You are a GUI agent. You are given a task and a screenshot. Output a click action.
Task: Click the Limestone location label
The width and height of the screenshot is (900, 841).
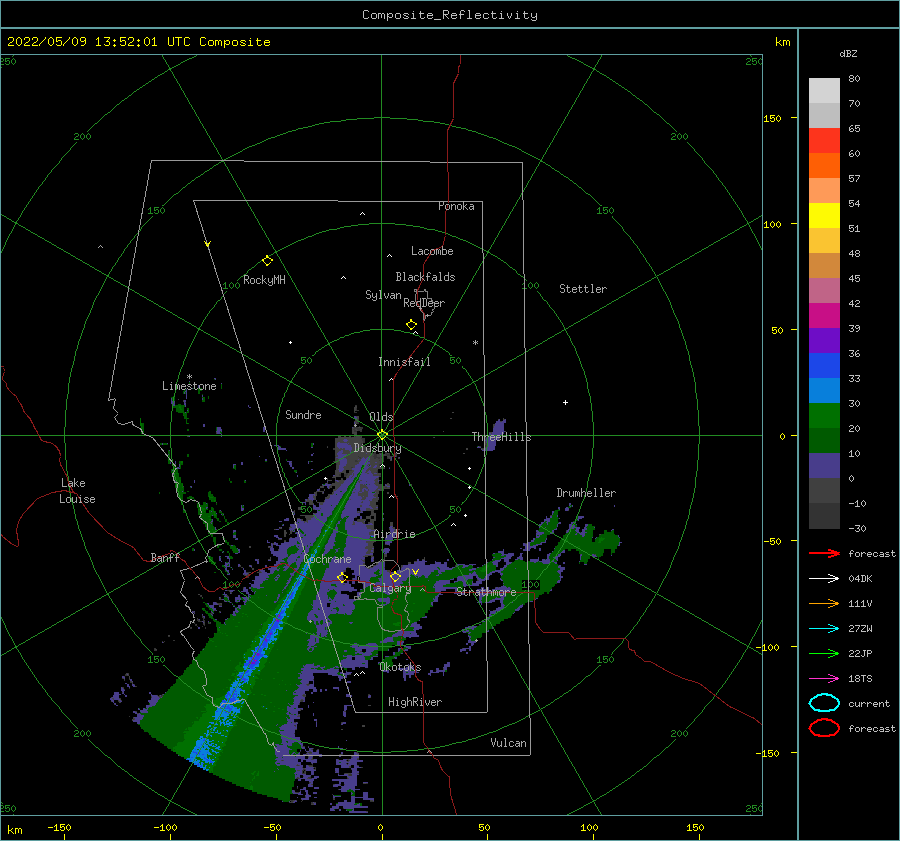pos(189,386)
